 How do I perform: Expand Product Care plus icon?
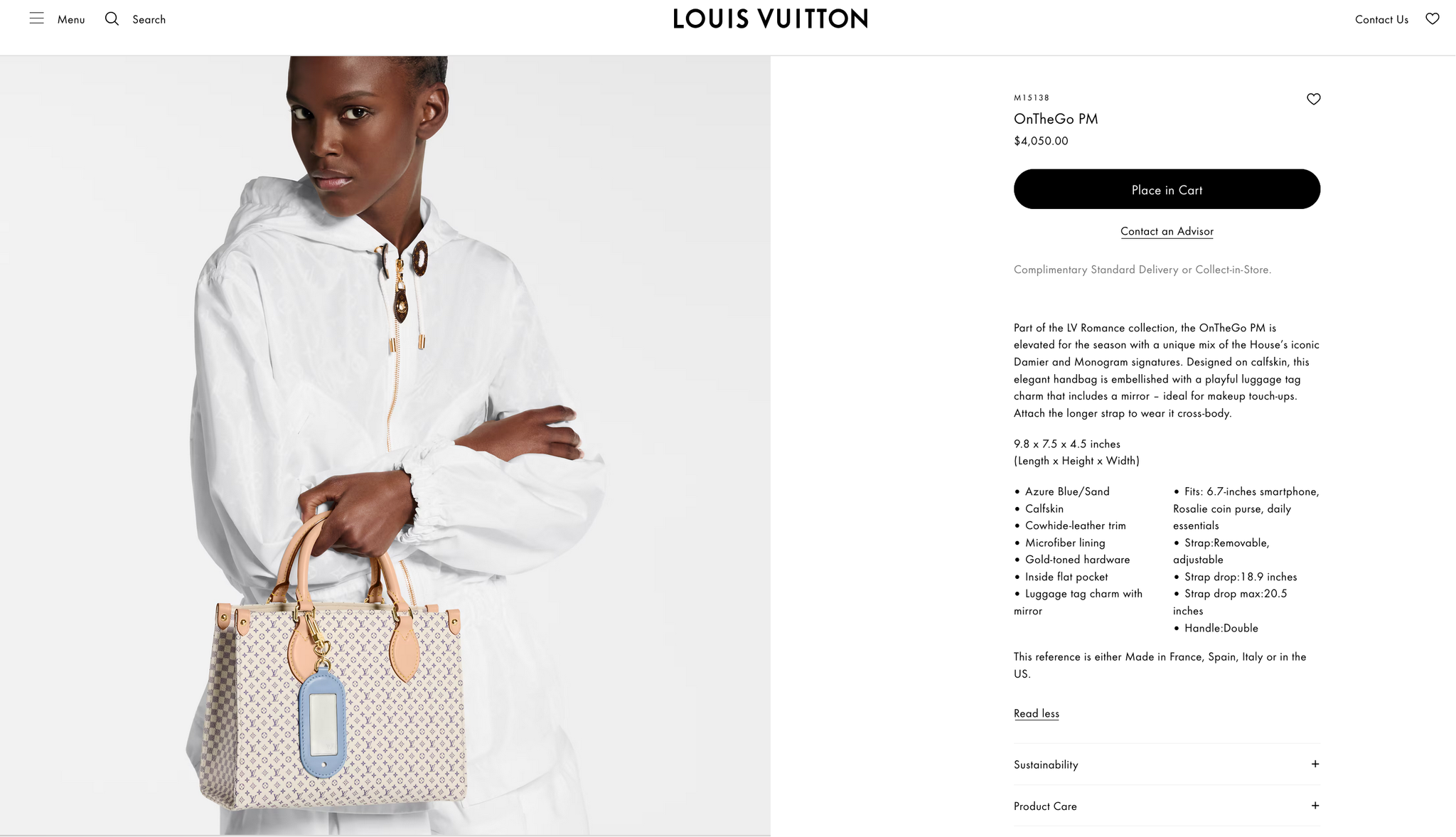(1315, 806)
